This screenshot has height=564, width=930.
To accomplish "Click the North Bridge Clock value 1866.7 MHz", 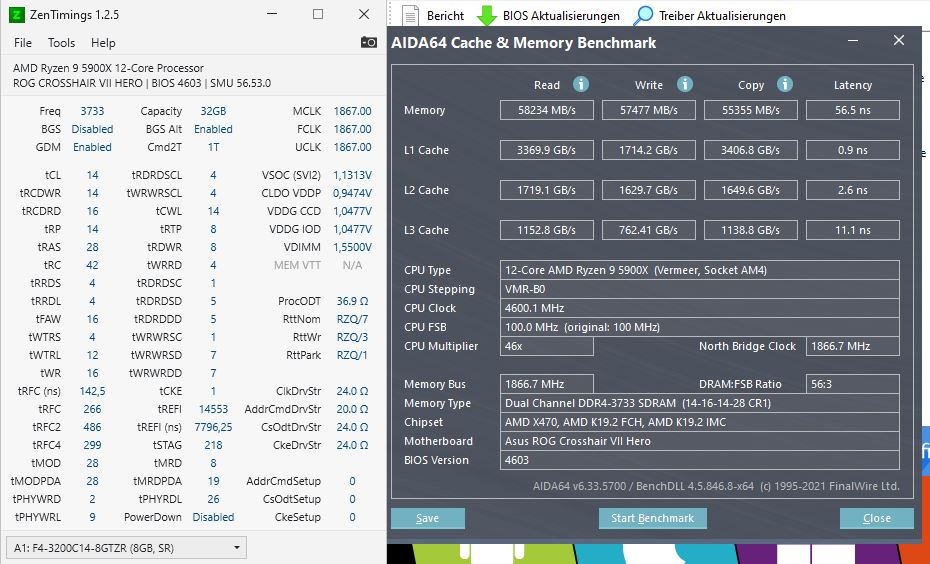I will pos(853,346).
